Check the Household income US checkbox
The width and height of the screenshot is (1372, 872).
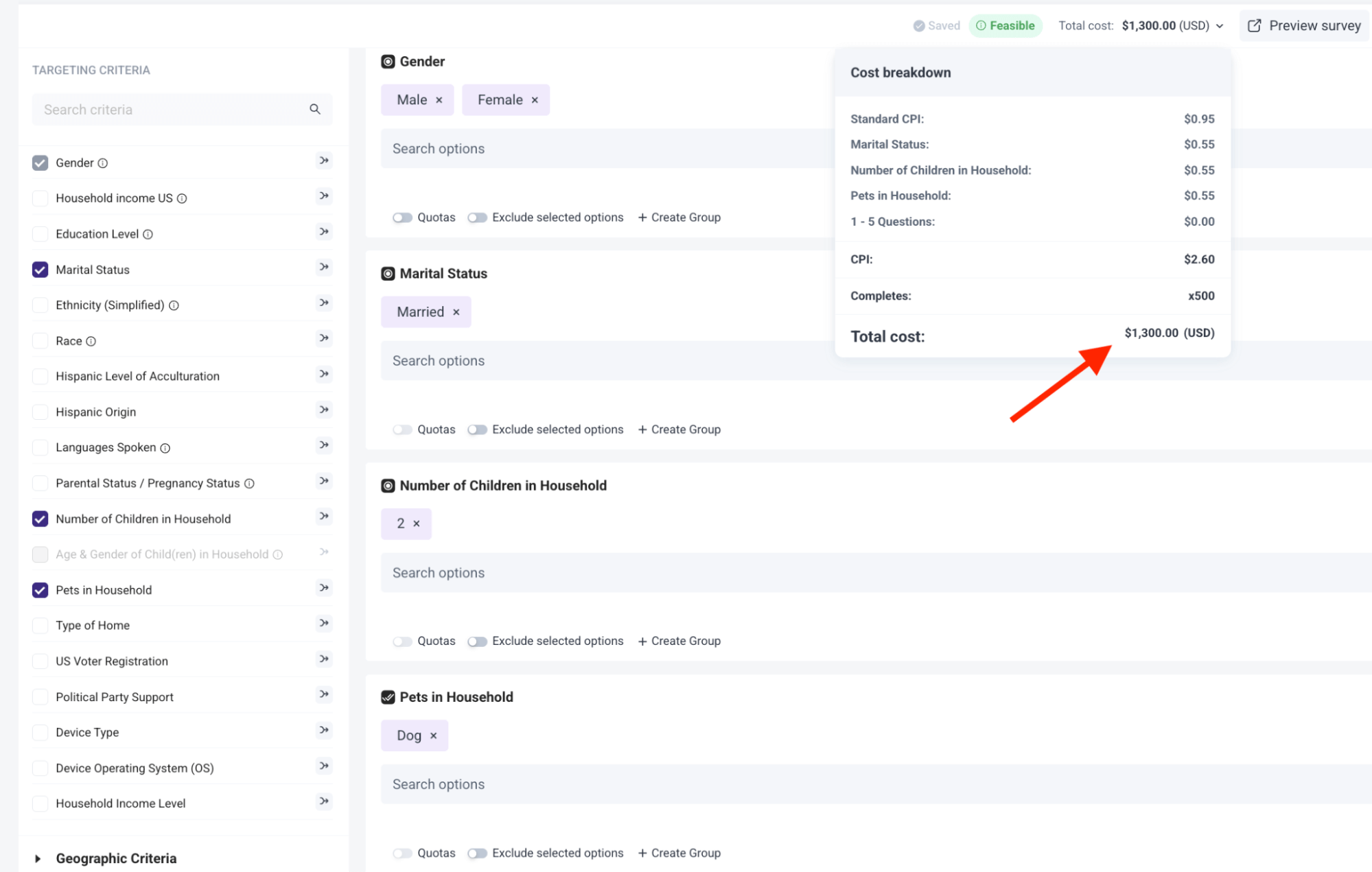click(x=40, y=198)
